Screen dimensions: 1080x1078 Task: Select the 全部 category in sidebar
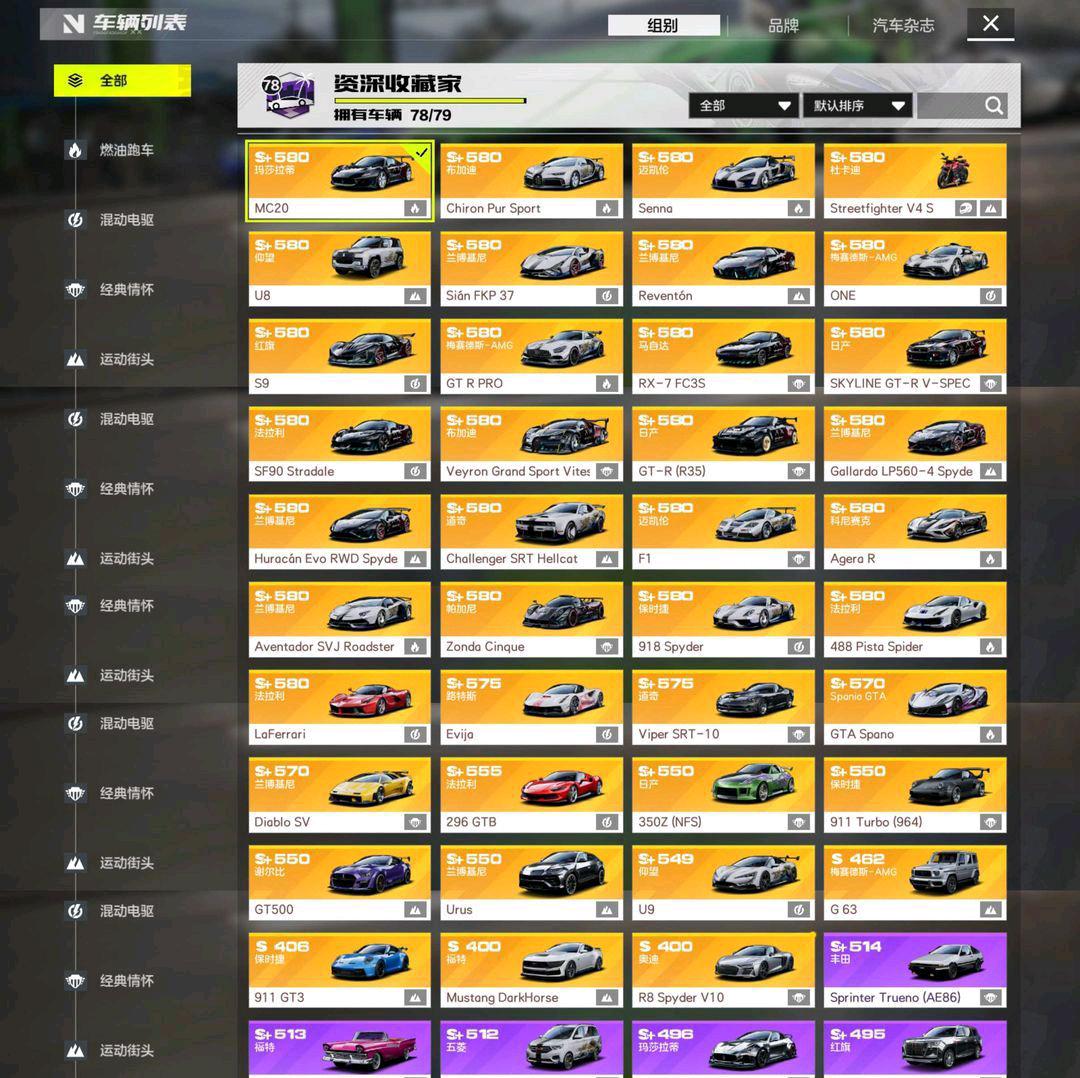pos(123,81)
